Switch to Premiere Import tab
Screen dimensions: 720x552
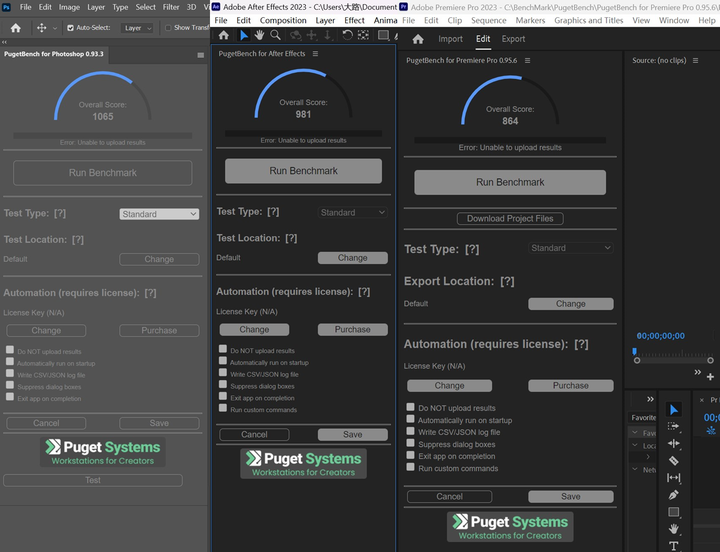(x=450, y=39)
